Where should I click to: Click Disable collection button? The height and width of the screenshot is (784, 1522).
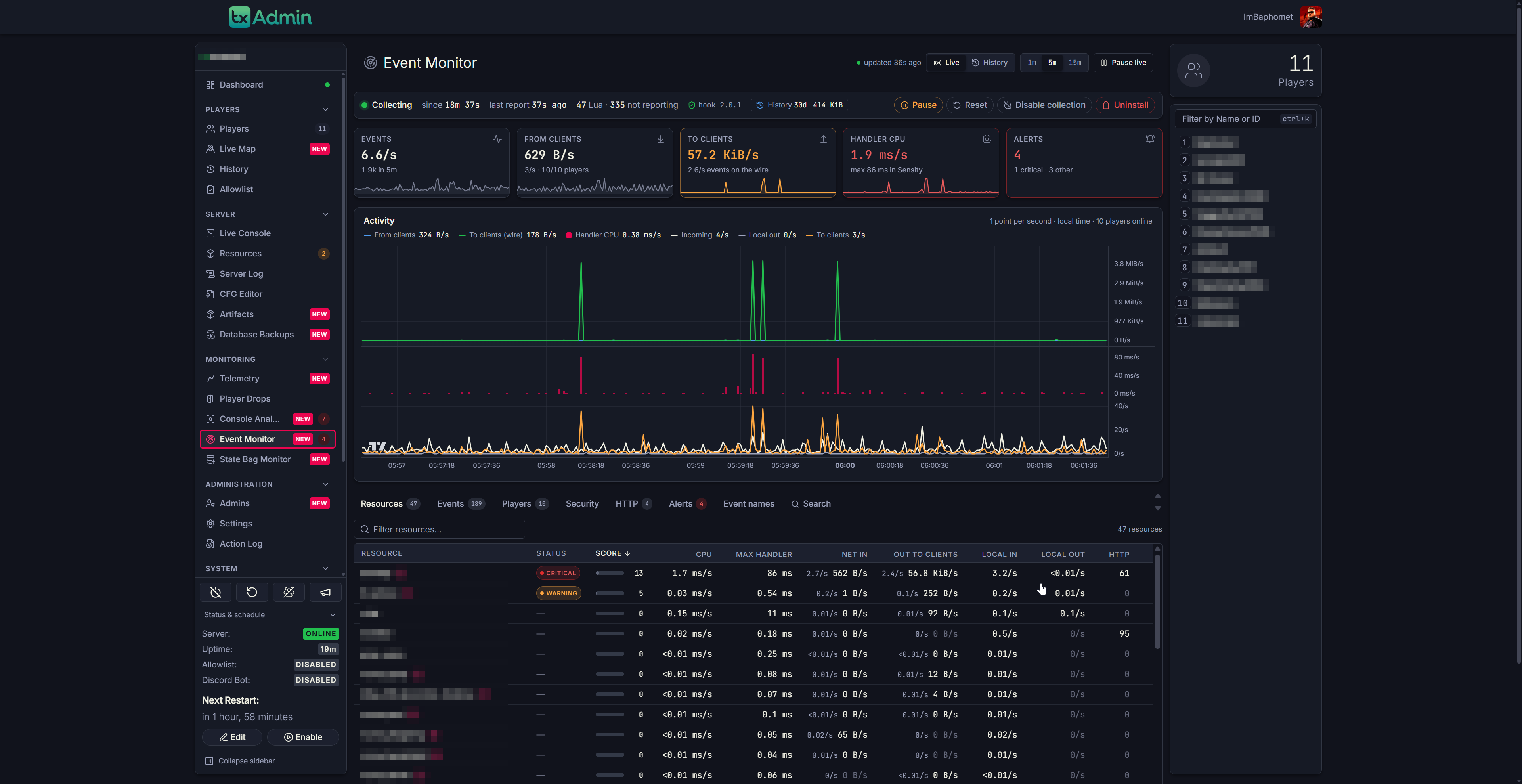click(1044, 105)
